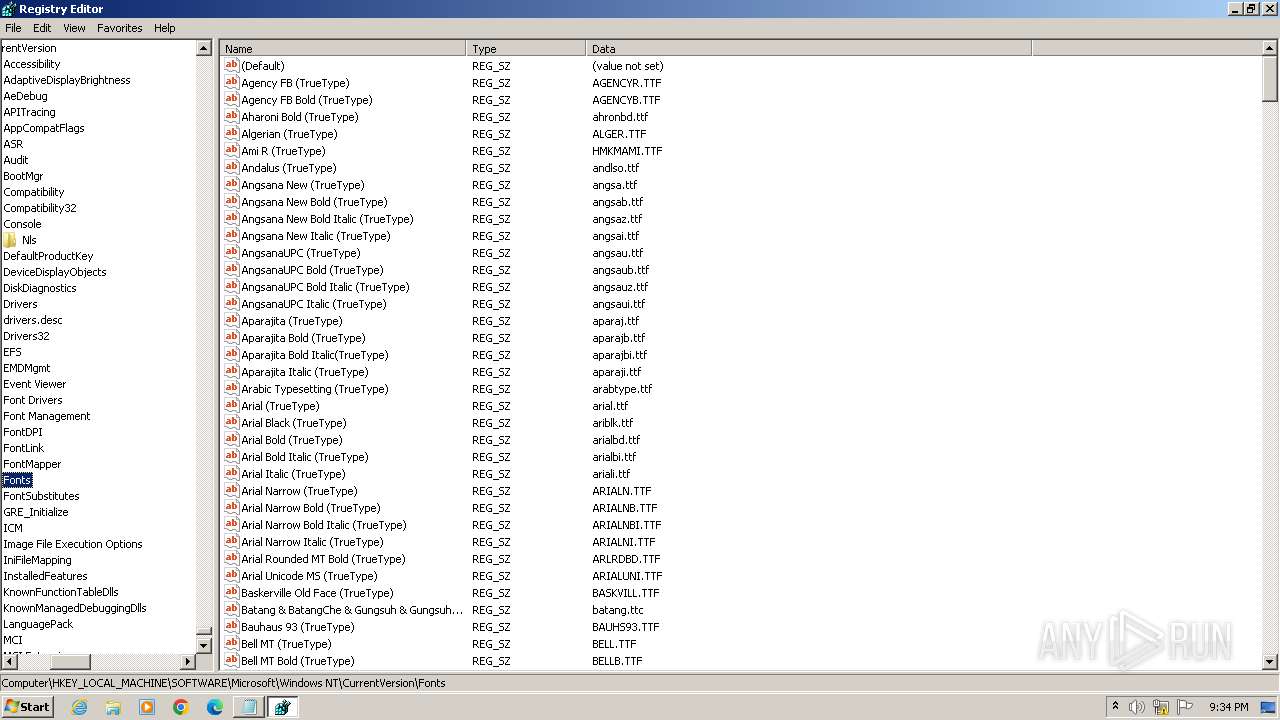Click the icon for Arabic Typesetting (TrueType)
The image size is (1280, 720).
coord(231,389)
